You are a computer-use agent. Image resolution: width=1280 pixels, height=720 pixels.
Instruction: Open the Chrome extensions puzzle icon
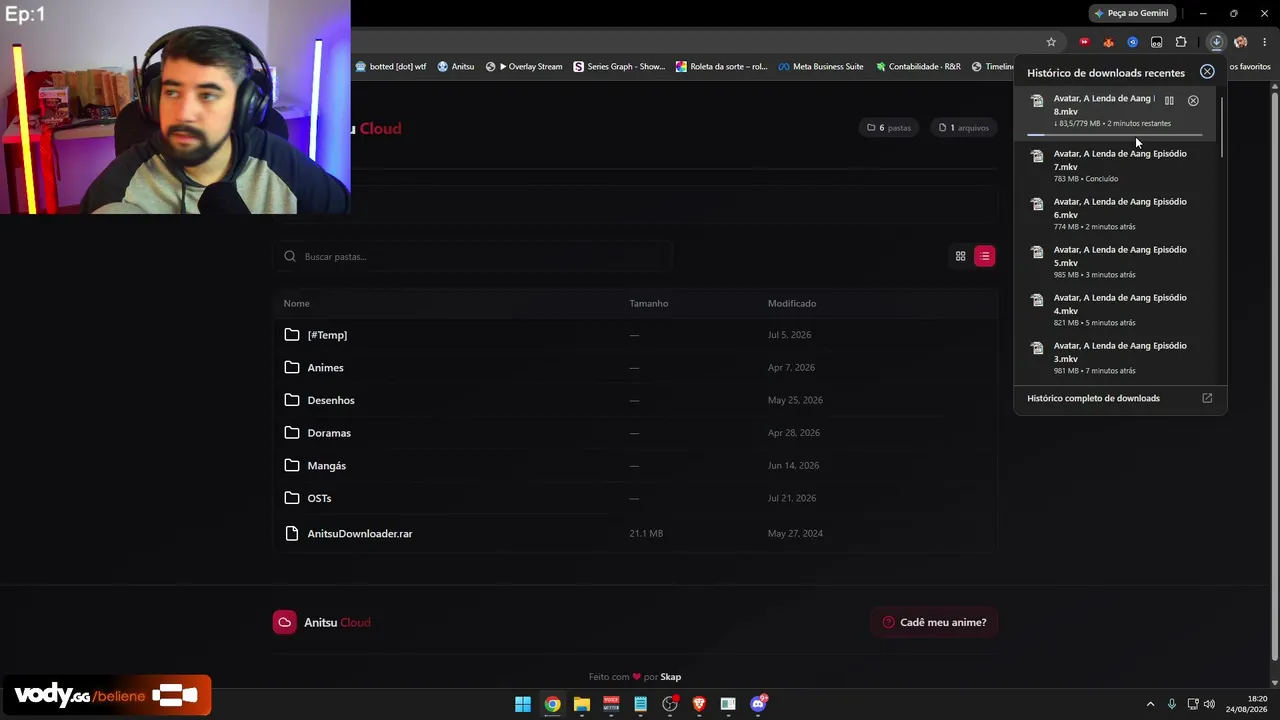[x=1181, y=42]
